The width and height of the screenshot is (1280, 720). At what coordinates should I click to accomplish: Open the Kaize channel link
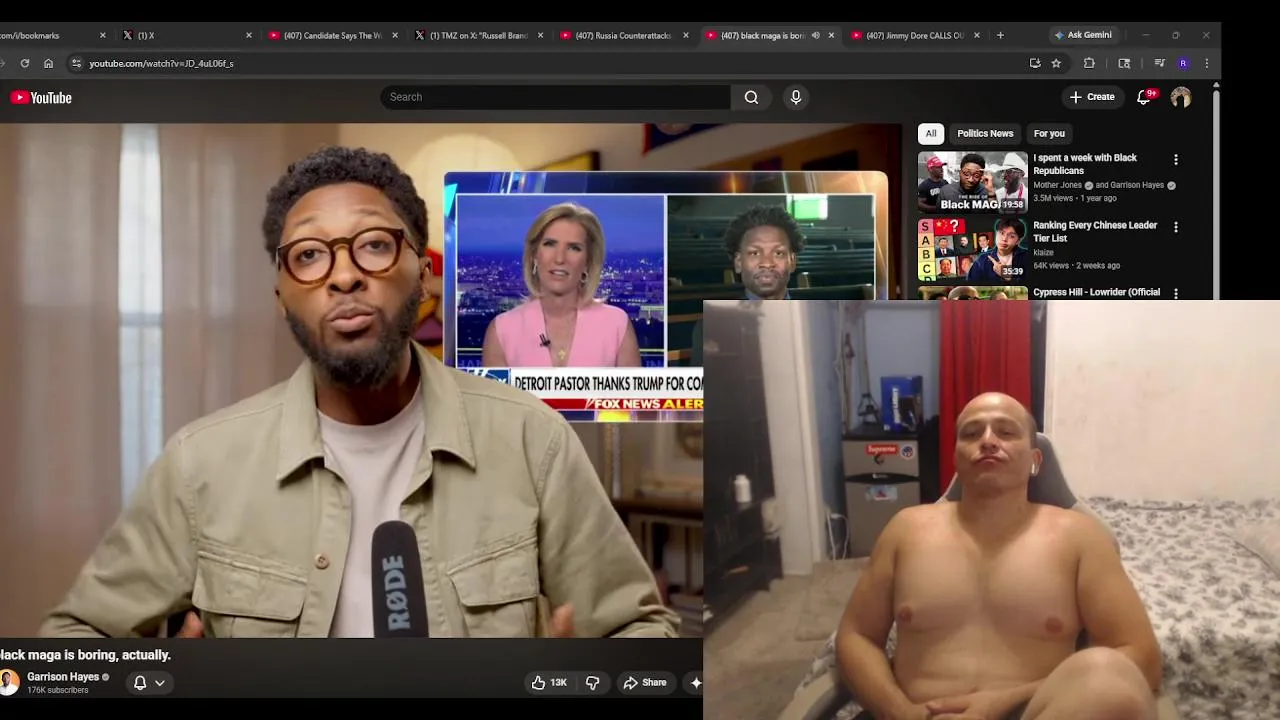click(1043, 253)
